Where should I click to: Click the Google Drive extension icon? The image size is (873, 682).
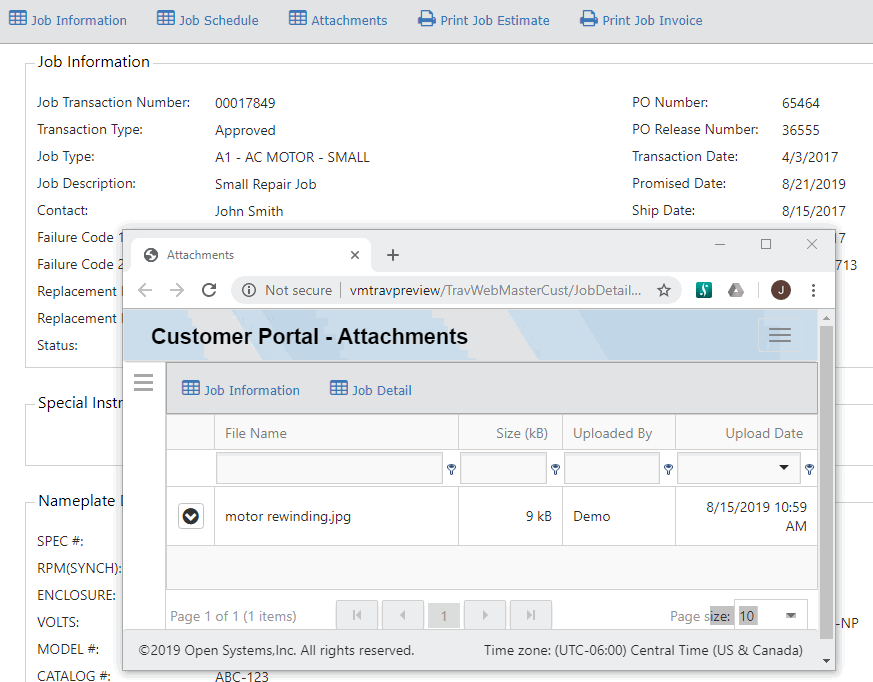click(x=735, y=290)
